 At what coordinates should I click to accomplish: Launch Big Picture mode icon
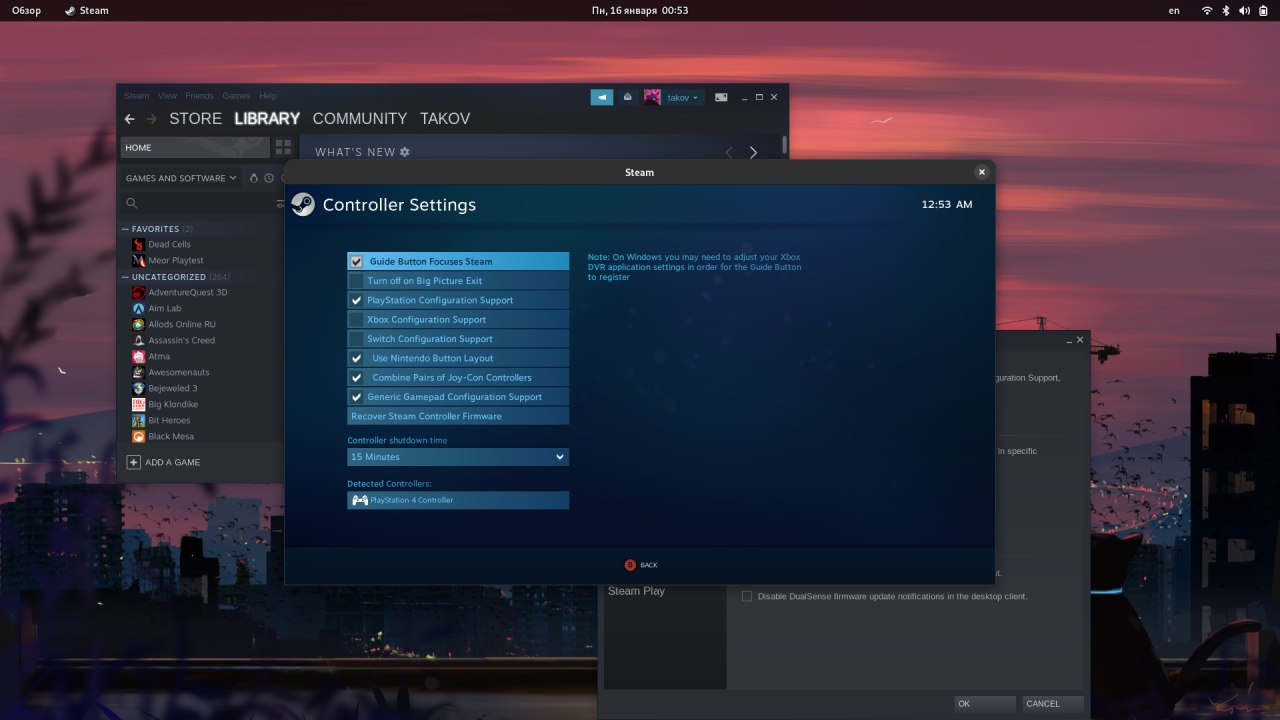[721, 97]
